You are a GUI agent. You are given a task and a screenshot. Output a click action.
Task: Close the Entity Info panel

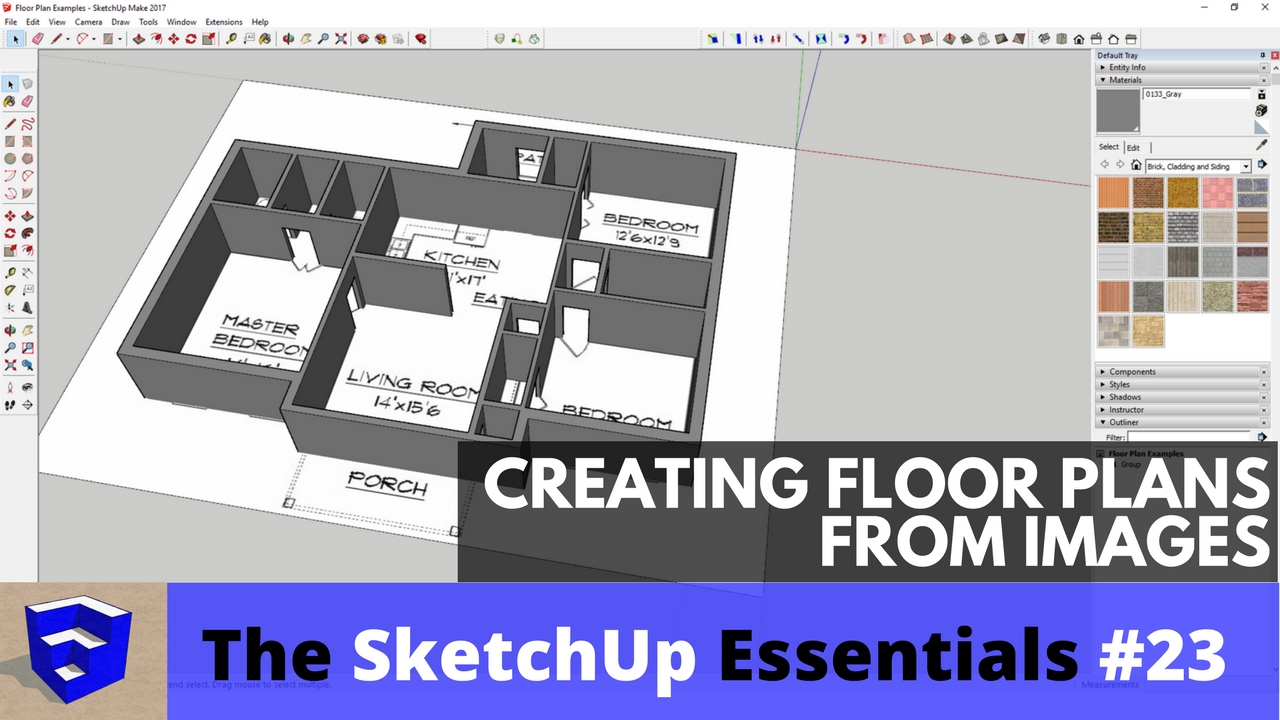(1264, 68)
